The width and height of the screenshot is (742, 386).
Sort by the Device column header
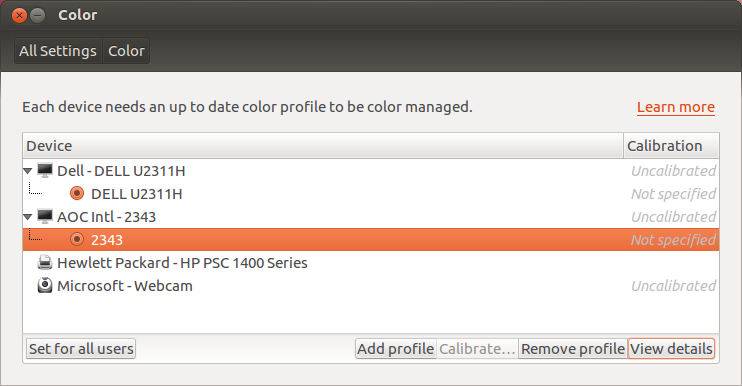pyautogui.click(x=323, y=146)
